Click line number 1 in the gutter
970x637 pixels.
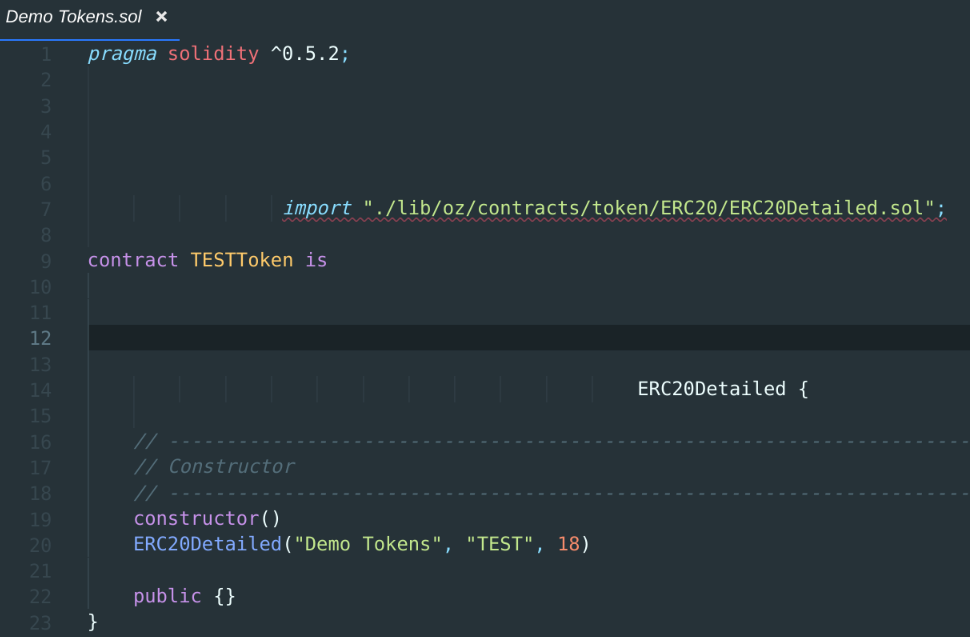click(x=45, y=54)
